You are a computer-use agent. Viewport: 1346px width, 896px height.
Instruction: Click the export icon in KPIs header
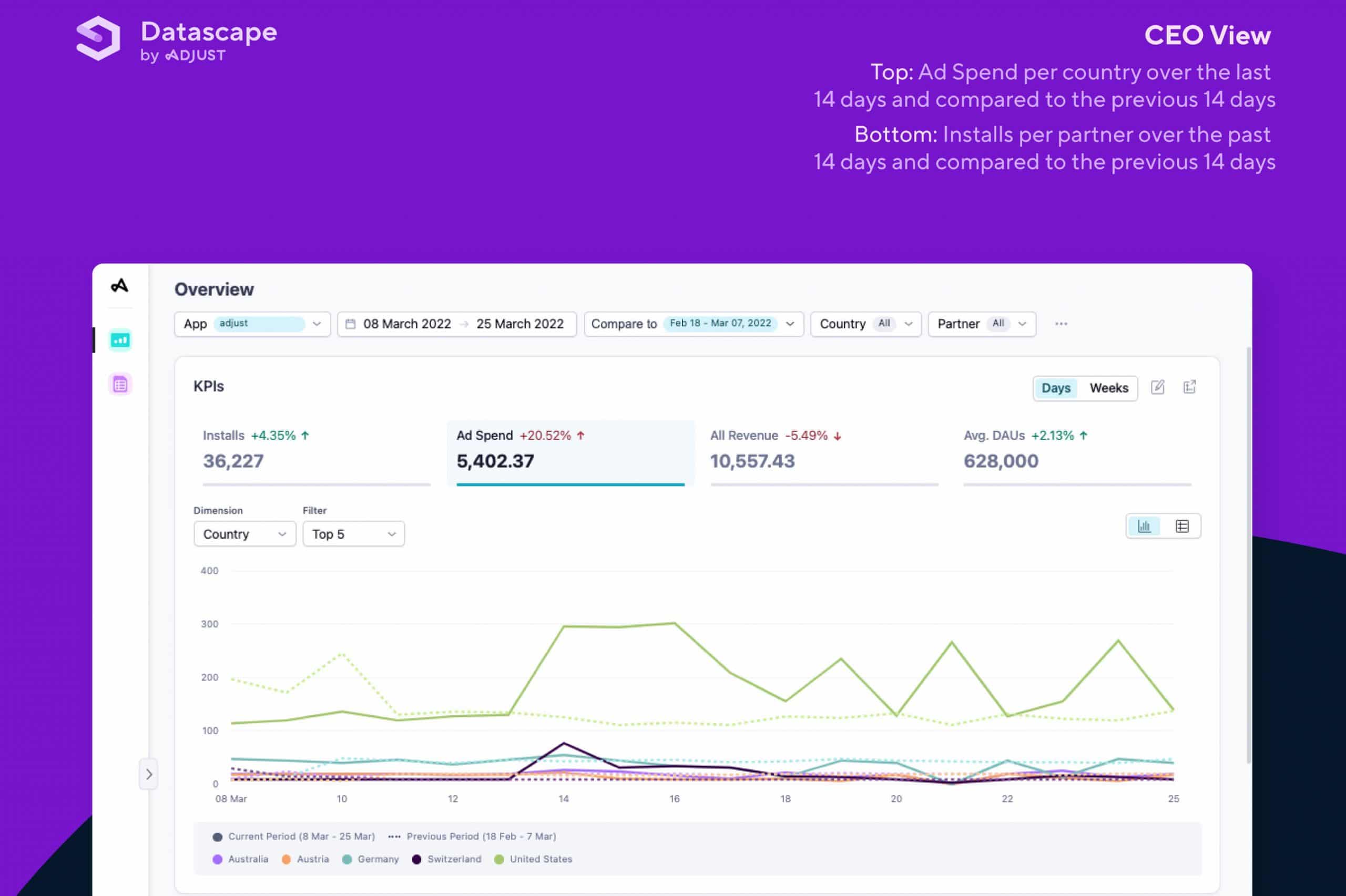coord(1189,387)
